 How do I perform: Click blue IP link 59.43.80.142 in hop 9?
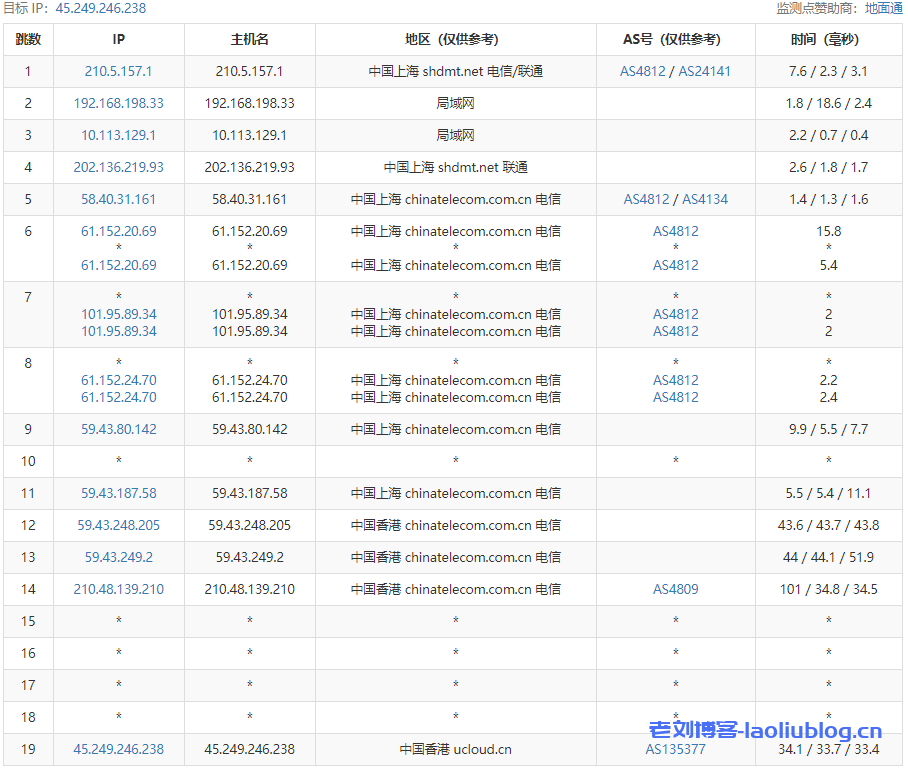(x=118, y=429)
